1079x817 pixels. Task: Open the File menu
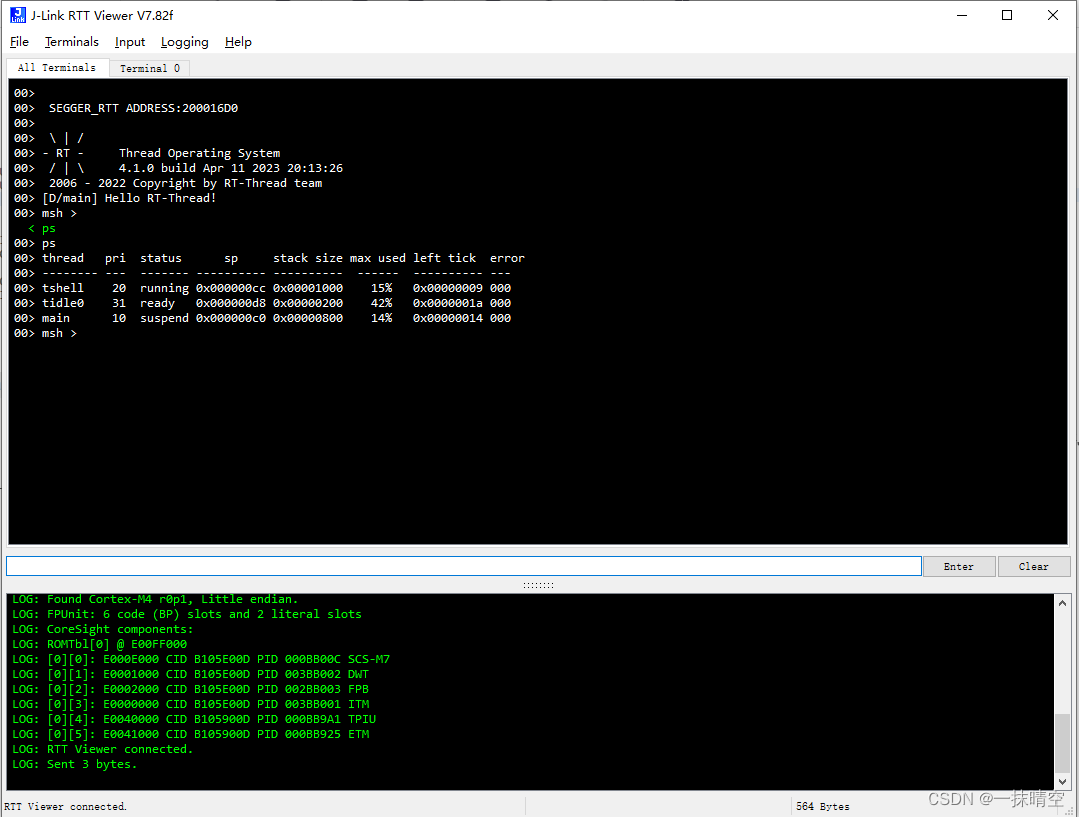19,42
